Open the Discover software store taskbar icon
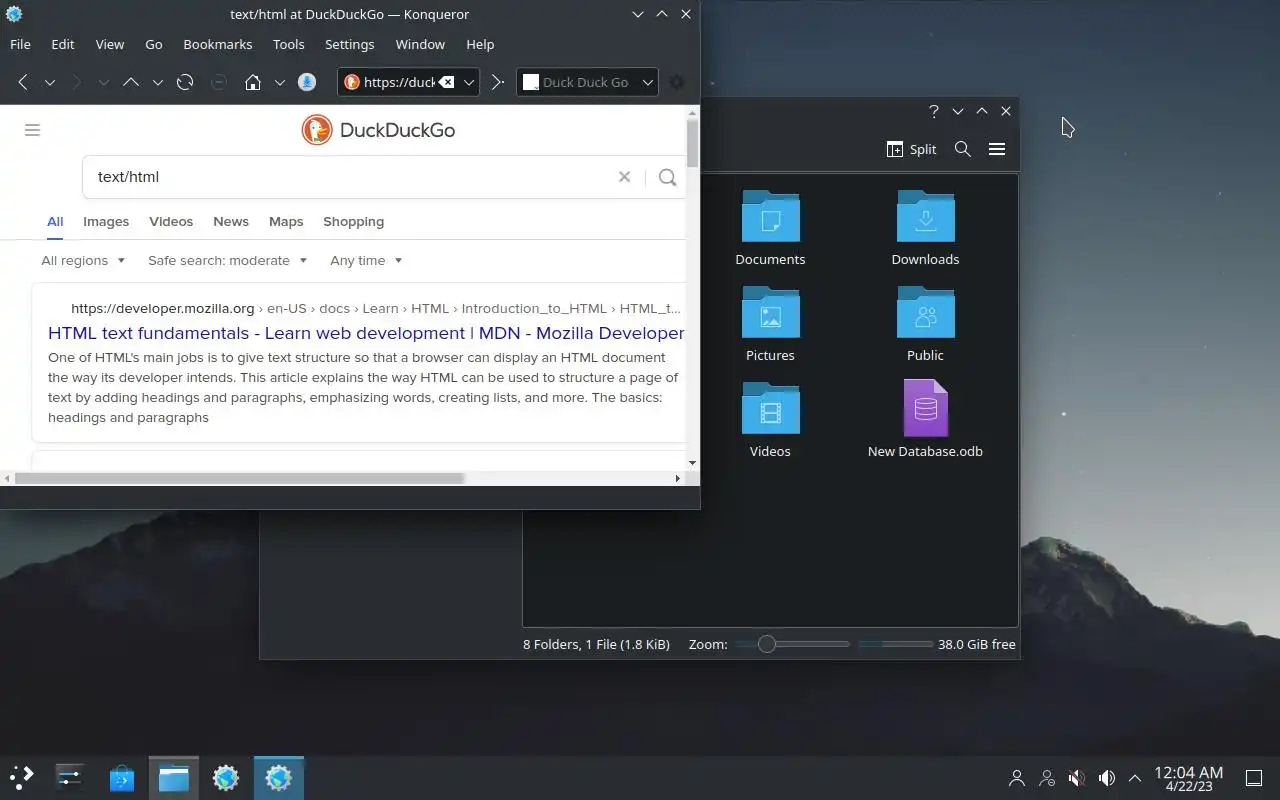Image resolution: width=1280 pixels, height=800 pixels. pyautogui.click(x=122, y=777)
